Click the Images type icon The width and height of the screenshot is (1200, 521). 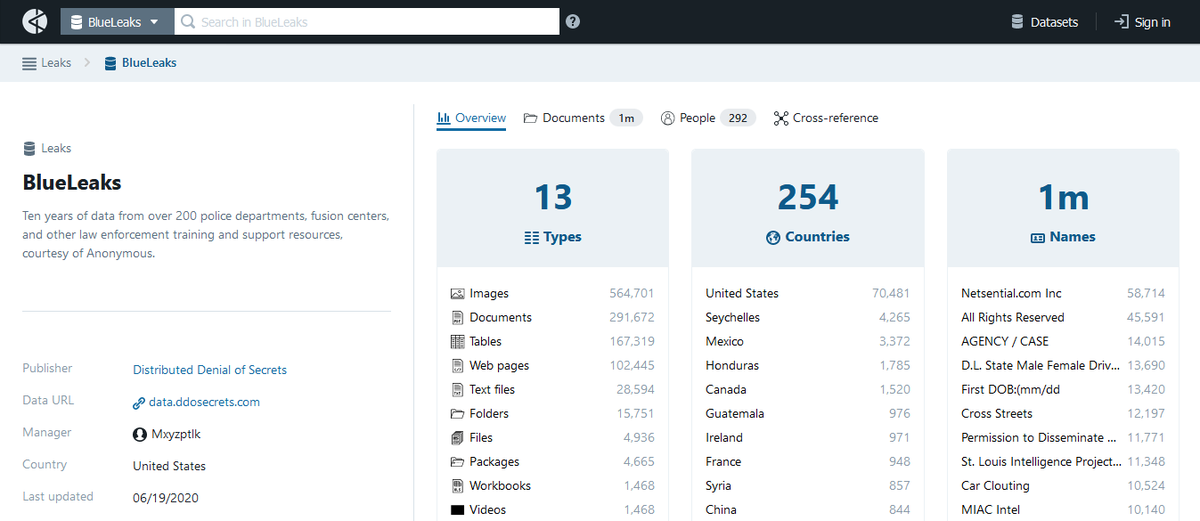pos(457,294)
